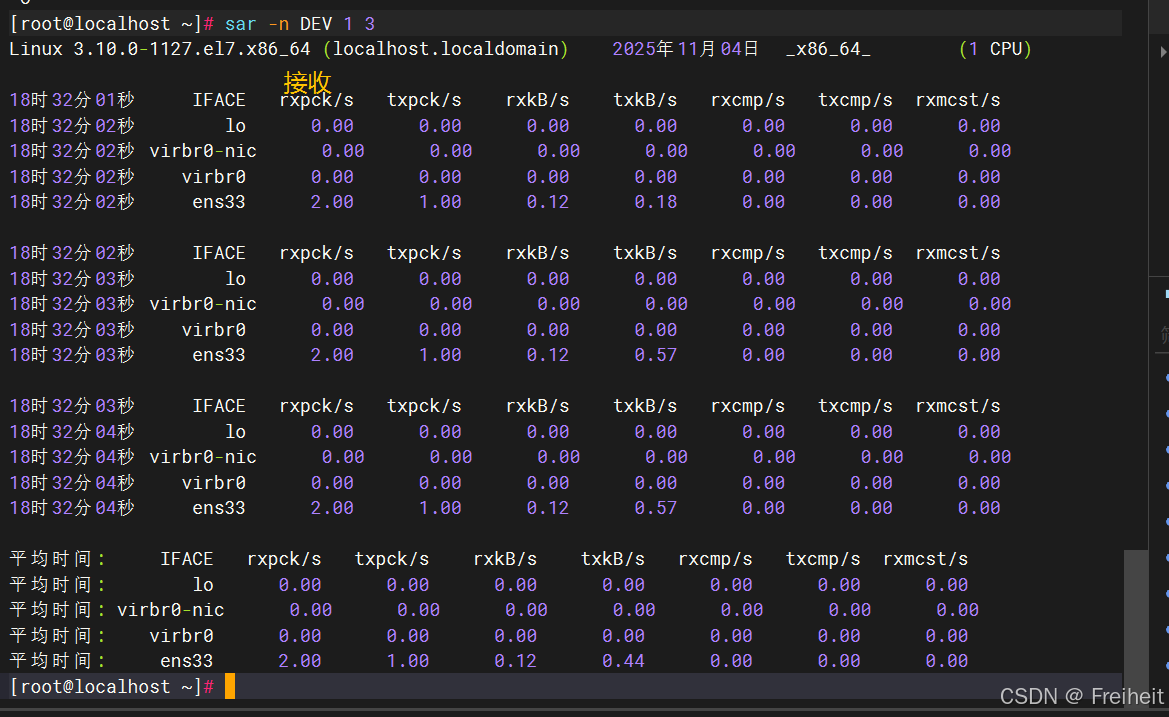This screenshot has height=717, width=1169.
Task: Click the 'sar' command word in the first line
Action: (240, 24)
